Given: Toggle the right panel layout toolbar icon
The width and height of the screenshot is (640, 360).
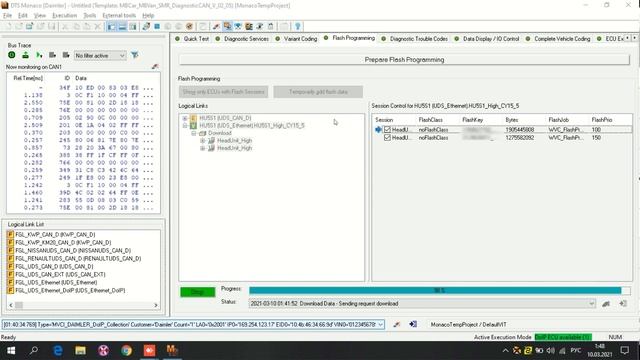Looking at the screenshot, I should pos(133,27).
